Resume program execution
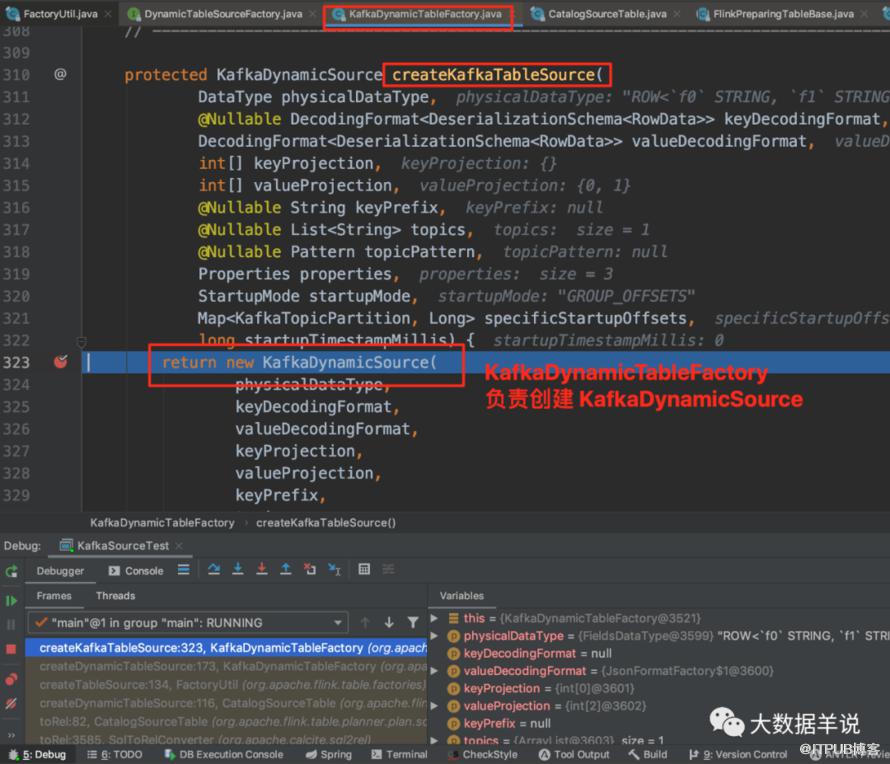This screenshot has width=890, height=764. 11,601
